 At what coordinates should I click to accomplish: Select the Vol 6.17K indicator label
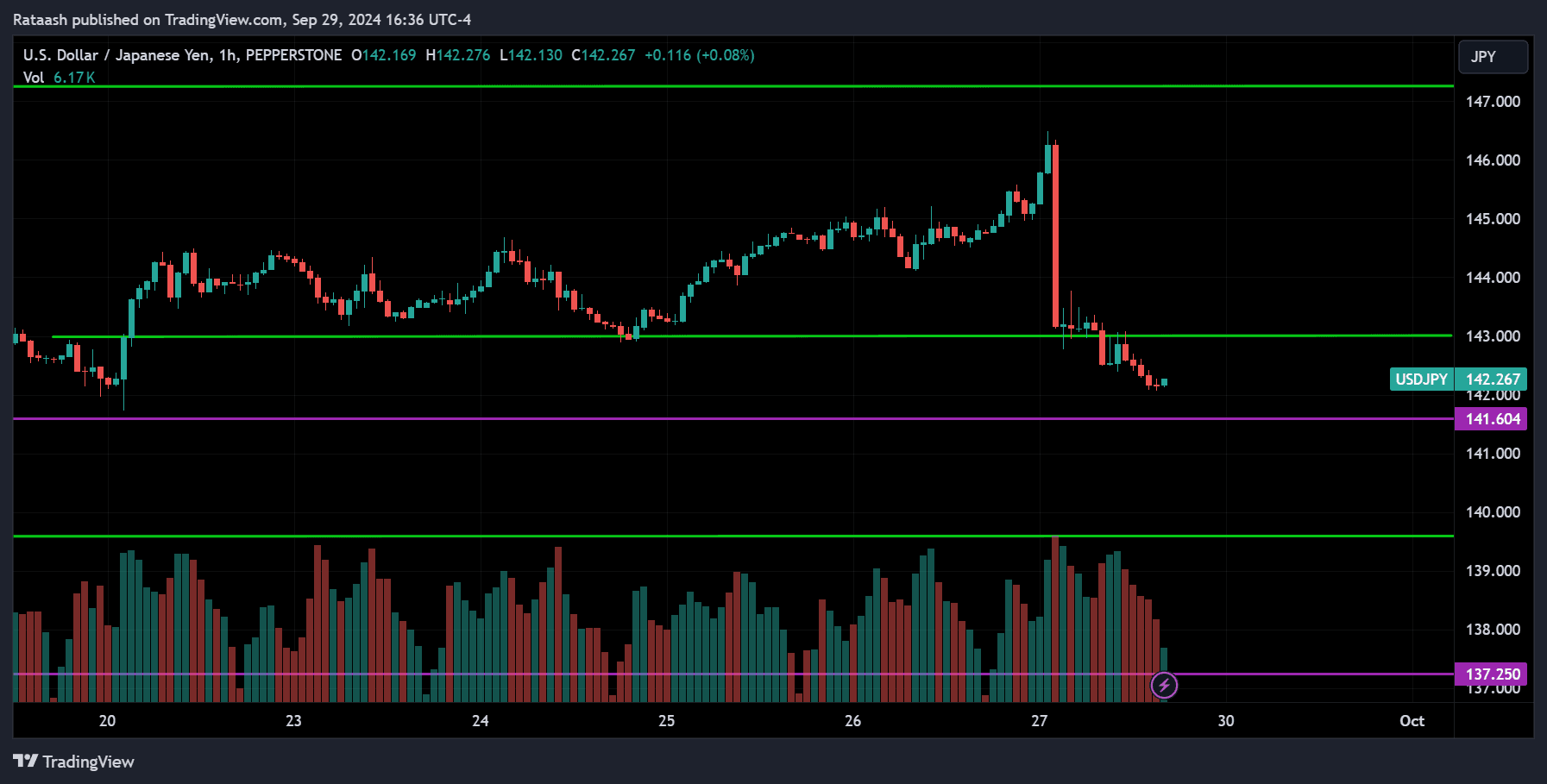click(59, 78)
